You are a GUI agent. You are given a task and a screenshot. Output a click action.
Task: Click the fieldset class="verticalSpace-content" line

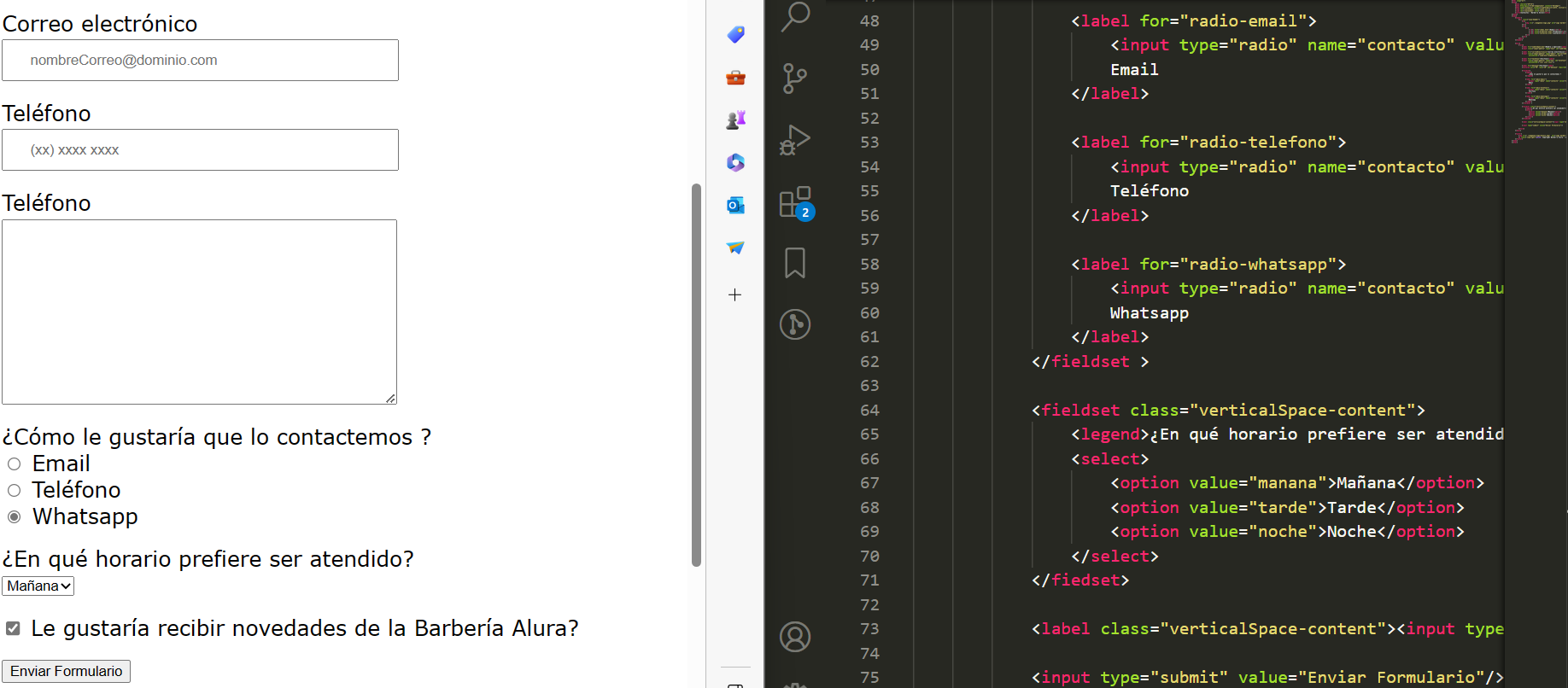[x=1228, y=411]
